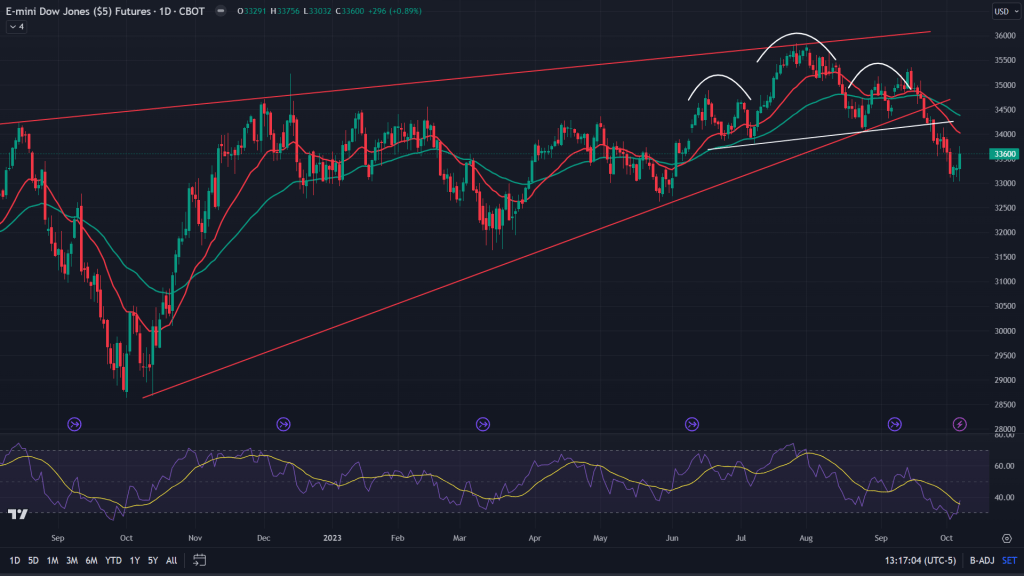1024x576 pixels.
Task: Click the TradingView logo
Action: 17,515
